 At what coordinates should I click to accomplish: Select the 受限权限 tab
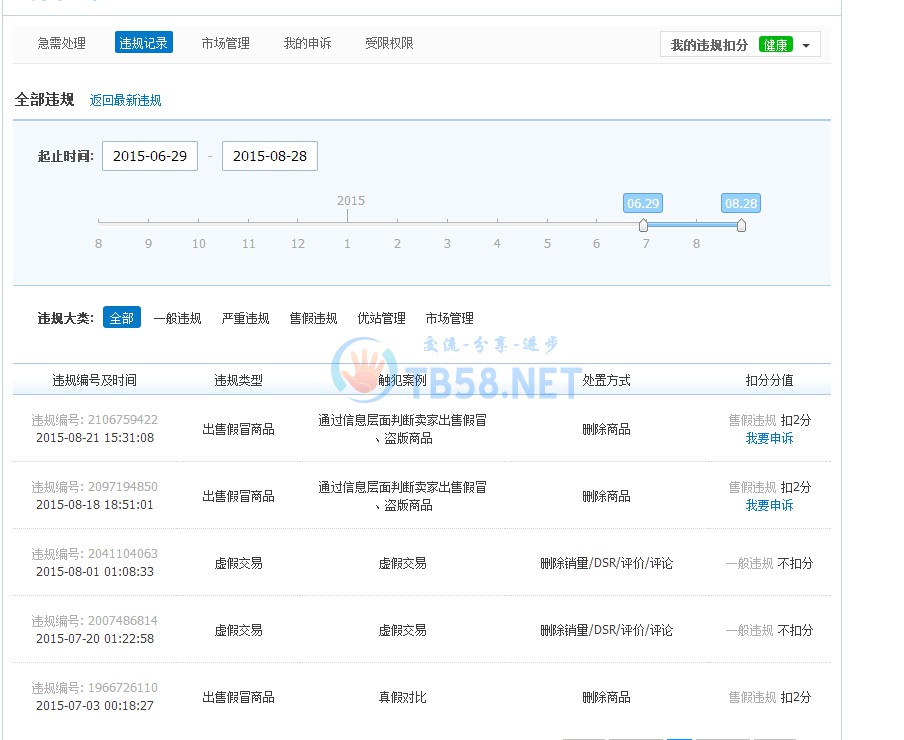(x=389, y=43)
